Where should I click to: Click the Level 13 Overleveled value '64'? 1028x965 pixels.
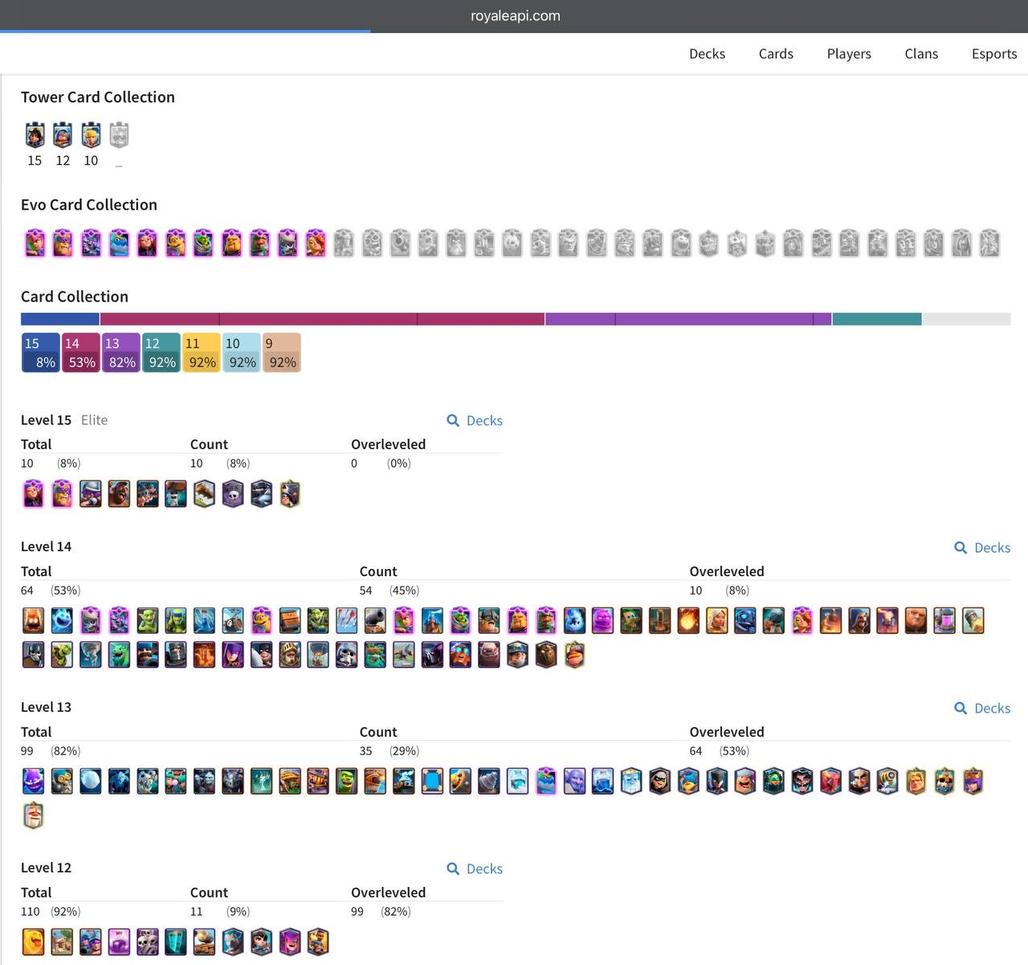[x=696, y=751]
